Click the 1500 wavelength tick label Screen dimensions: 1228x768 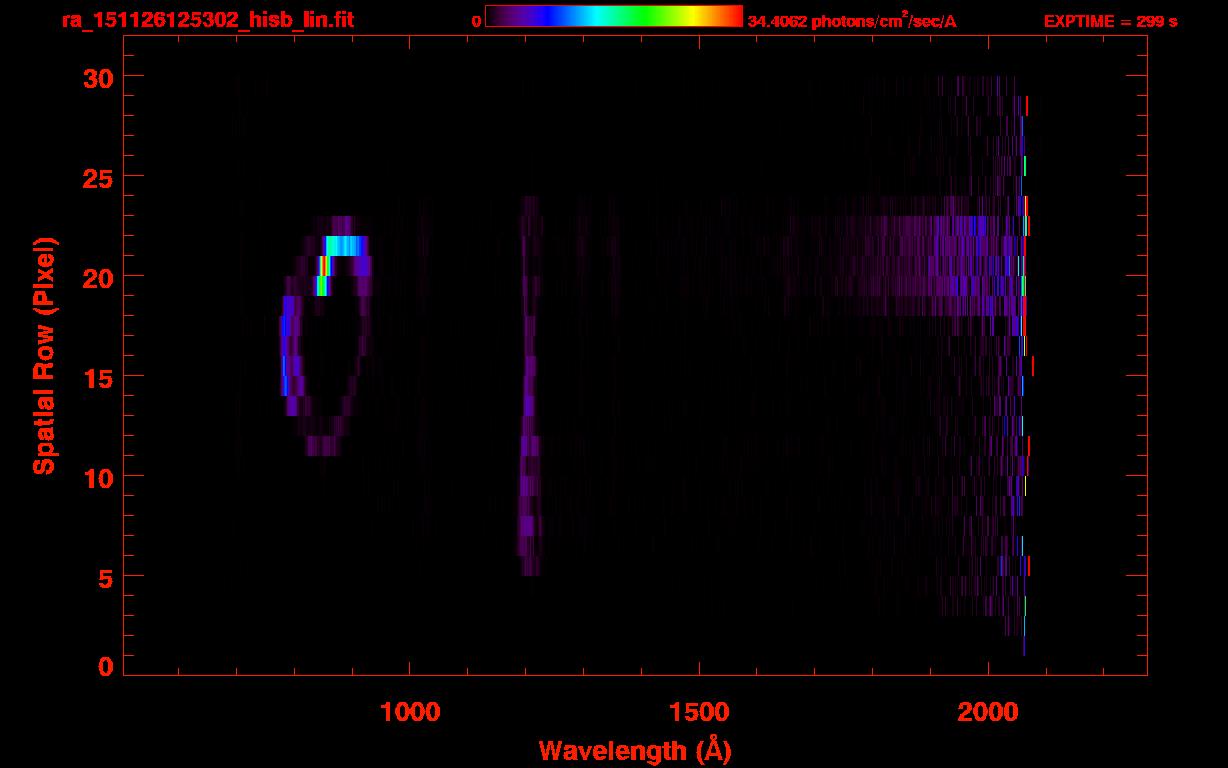tap(699, 712)
